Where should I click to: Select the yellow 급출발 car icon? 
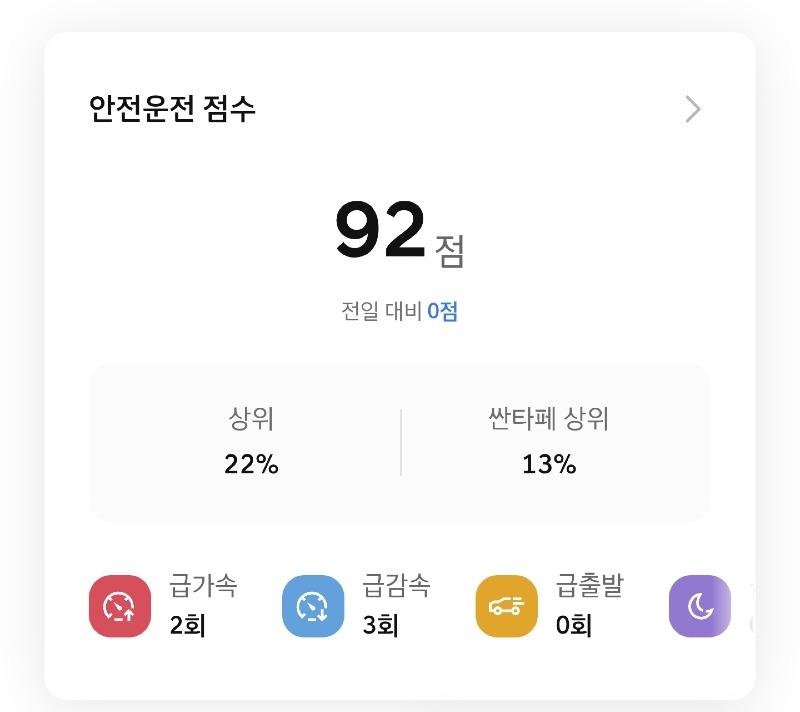[x=507, y=606]
